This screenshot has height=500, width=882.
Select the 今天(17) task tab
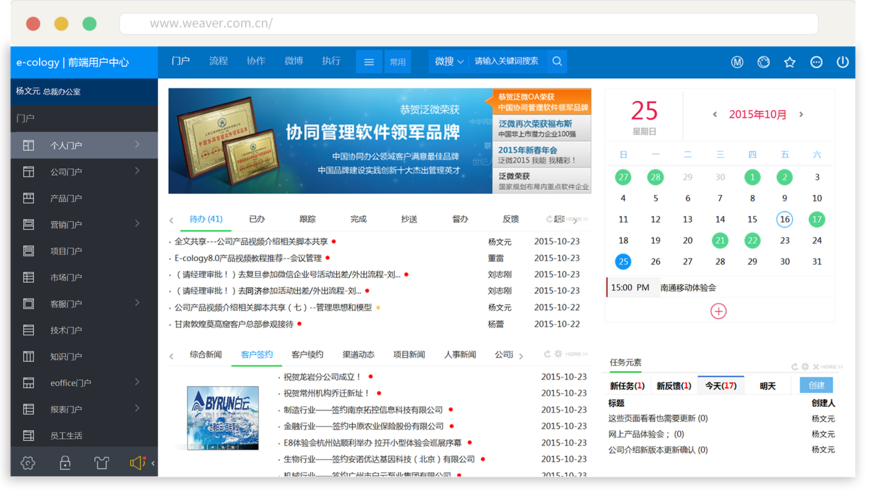(x=721, y=386)
